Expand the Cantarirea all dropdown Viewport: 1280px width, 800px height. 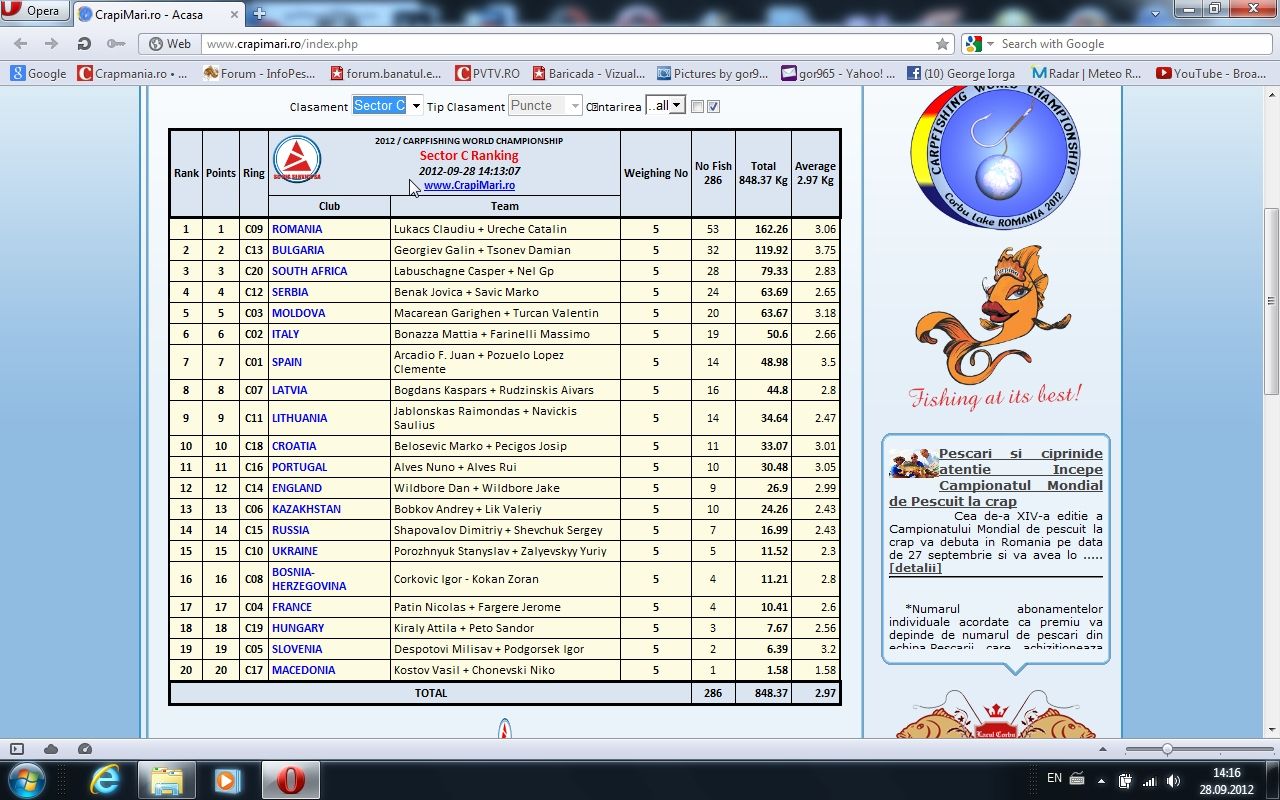pyautogui.click(x=665, y=106)
